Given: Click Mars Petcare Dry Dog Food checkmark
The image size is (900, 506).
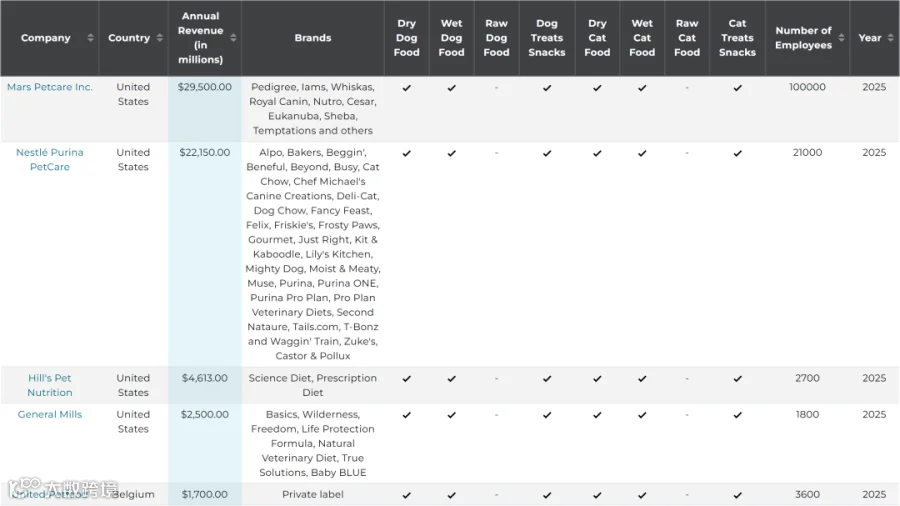Looking at the screenshot, I should (406, 88).
